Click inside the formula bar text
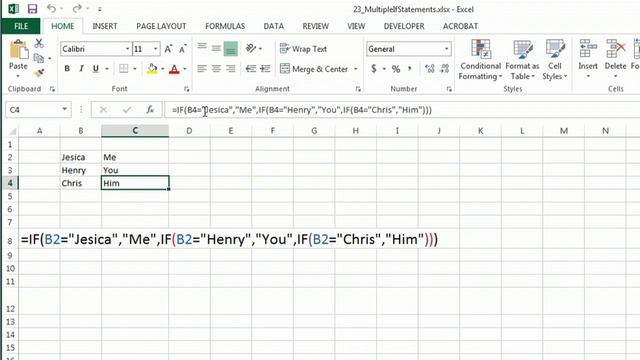Screen dimensions: 640x360 pyautogui.click(x=302, y=110)
